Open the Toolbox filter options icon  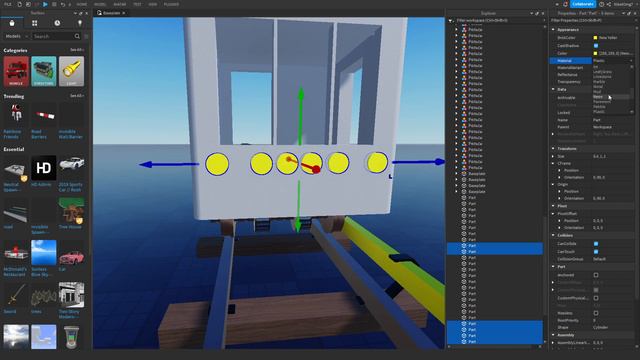pyautogui.click(x=86, y=36)
